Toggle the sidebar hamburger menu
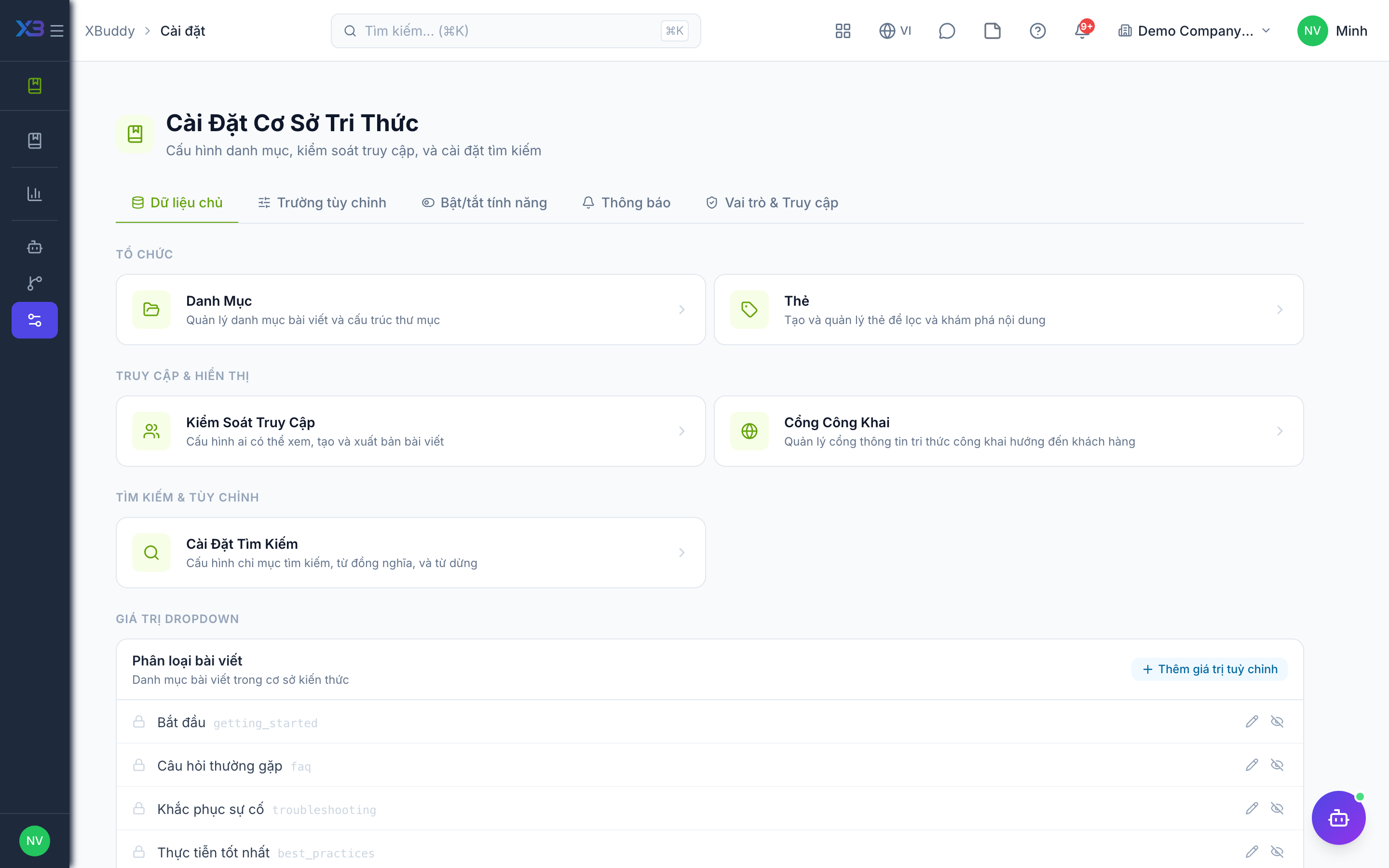The image size is (1389, 868). 57,31
